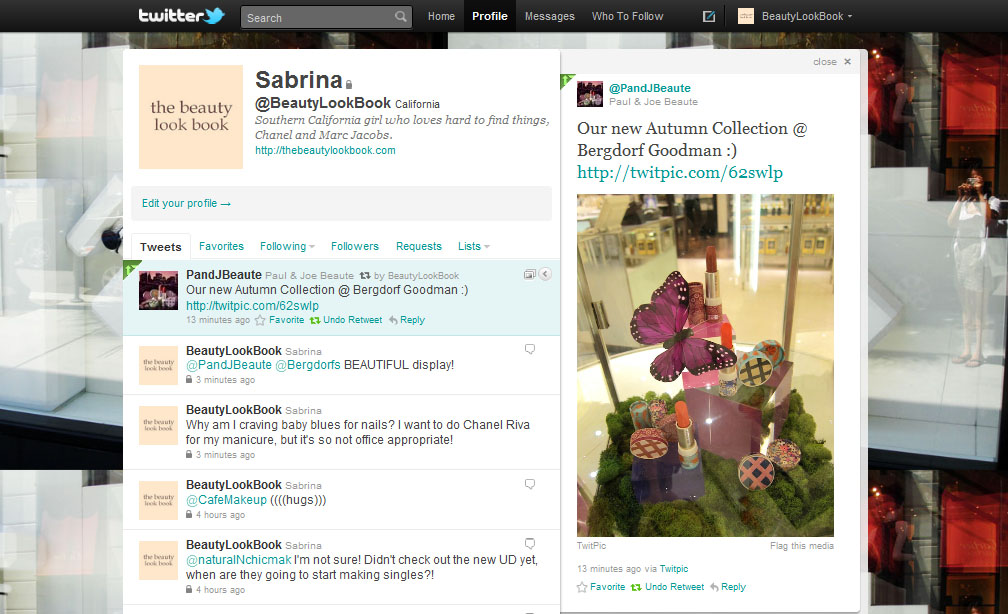The height and width of the screenshot is (614, 1008).
Task: Click 'close' text in detail pane
Action: 825,62
